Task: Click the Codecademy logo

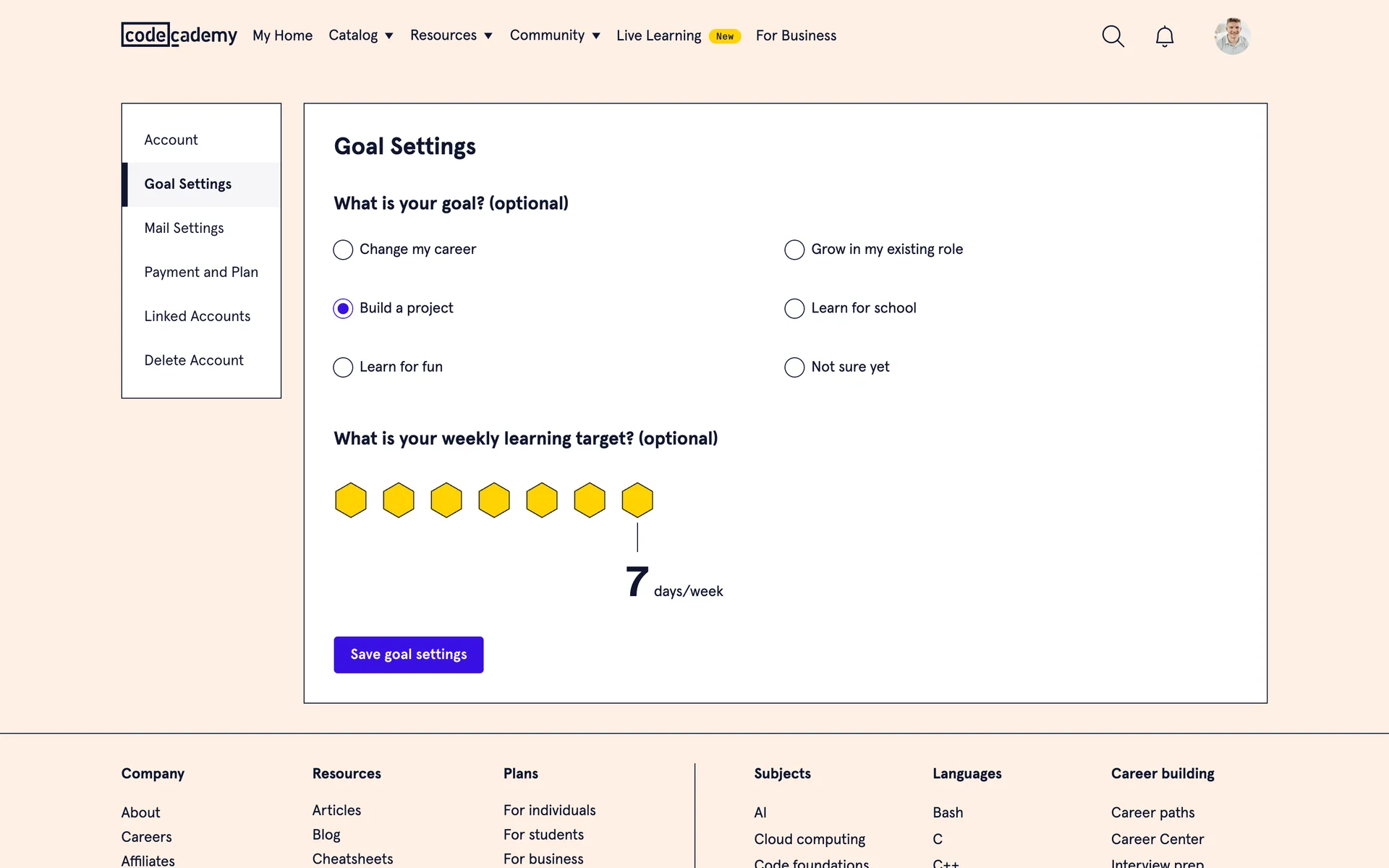Action: tap(179, 35)
